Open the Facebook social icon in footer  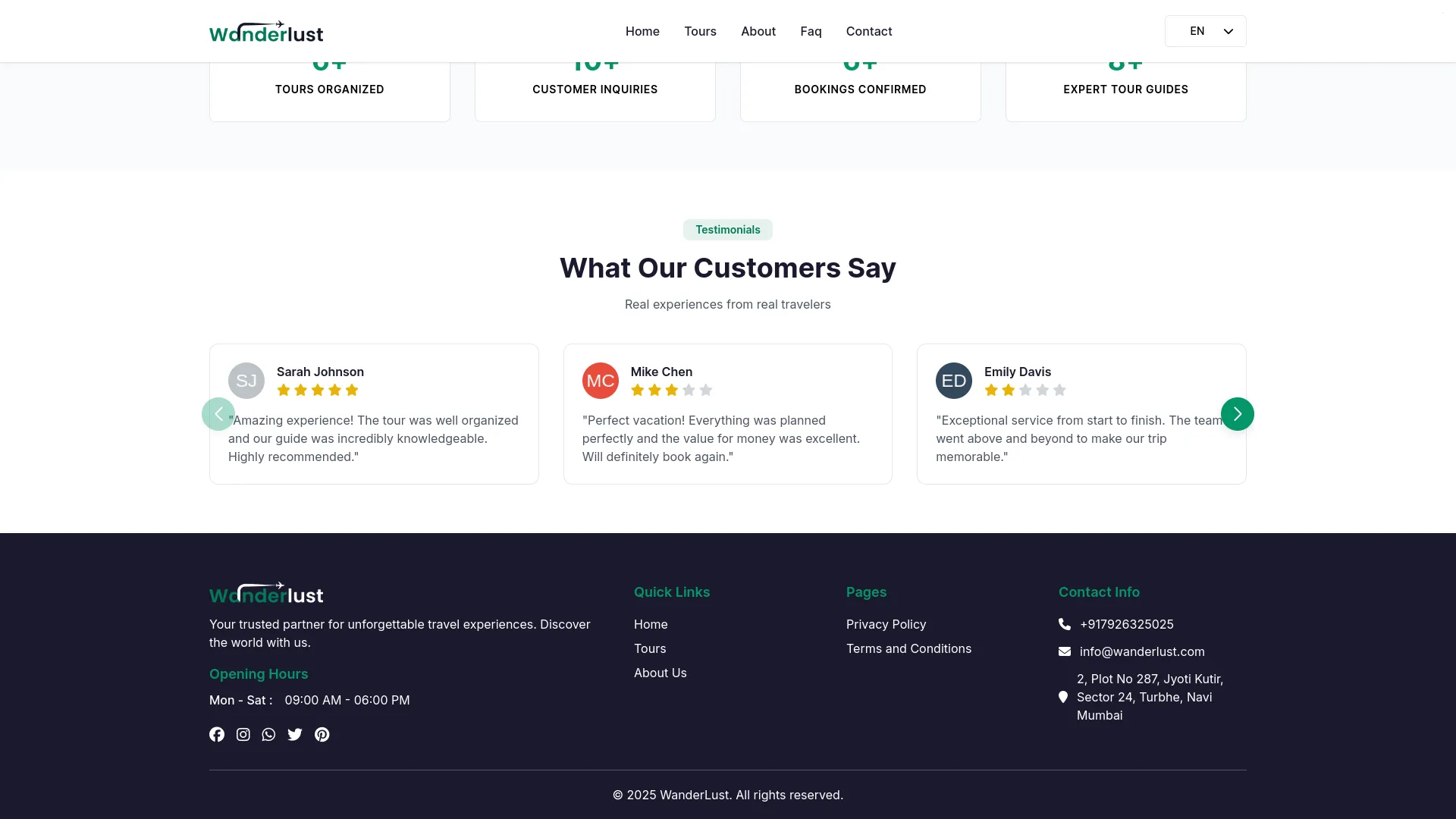click(x=217, y=734)
